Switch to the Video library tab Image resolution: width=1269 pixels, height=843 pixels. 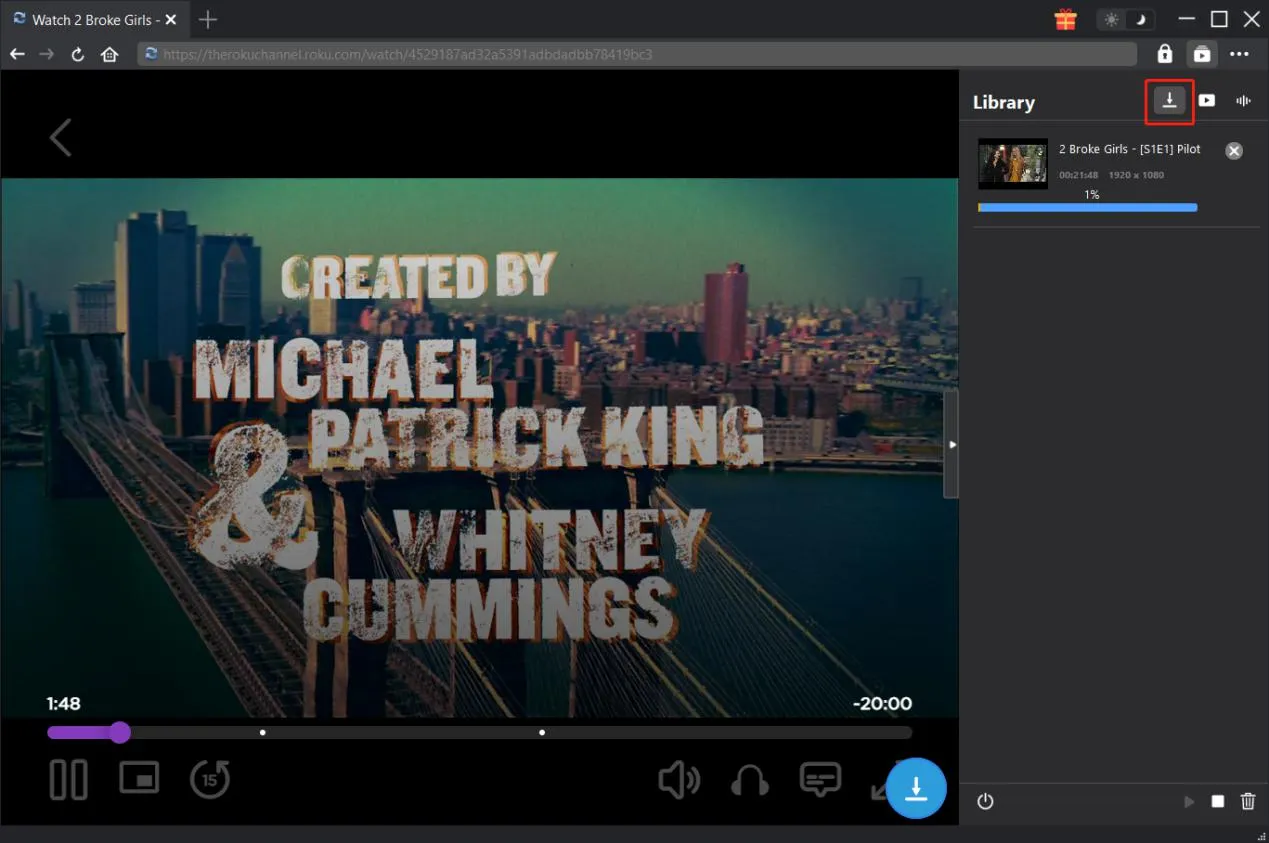(x=1207, y=100)
